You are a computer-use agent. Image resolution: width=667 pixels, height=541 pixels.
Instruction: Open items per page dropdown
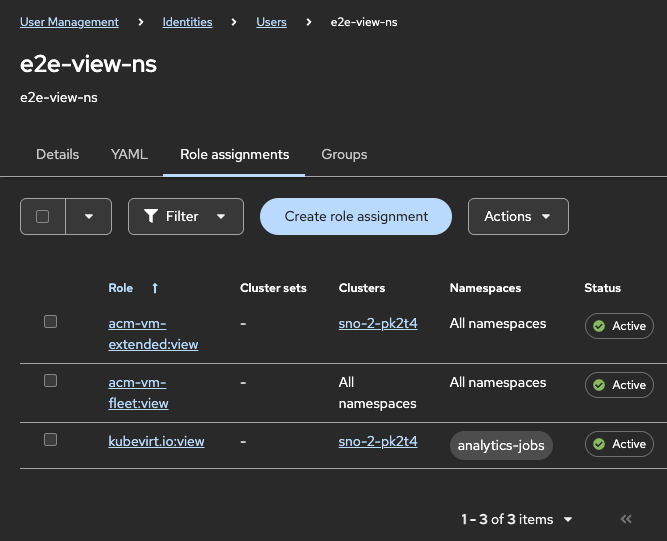pos(568,519)
